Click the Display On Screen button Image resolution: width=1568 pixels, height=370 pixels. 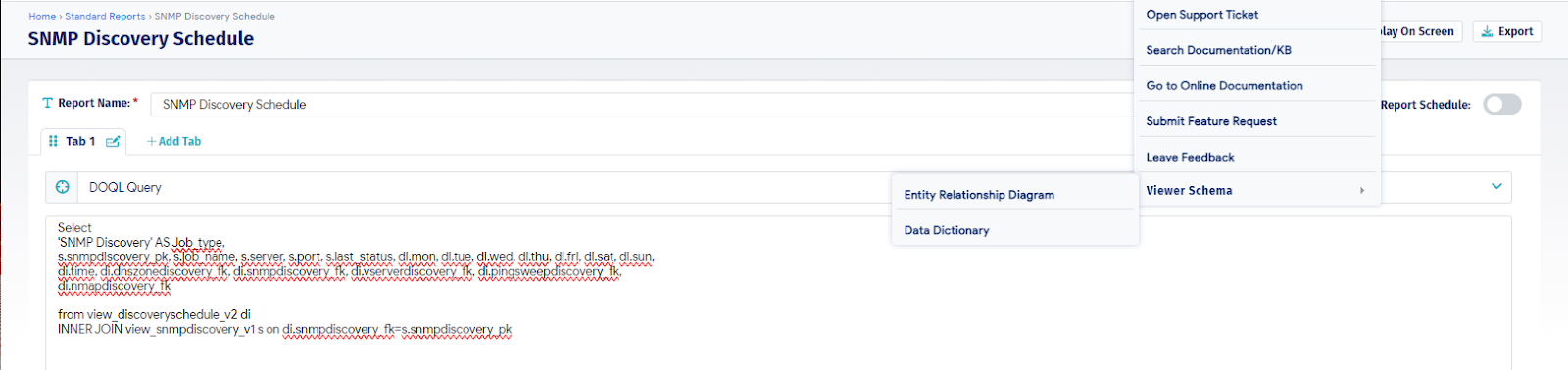(1420, 32)
